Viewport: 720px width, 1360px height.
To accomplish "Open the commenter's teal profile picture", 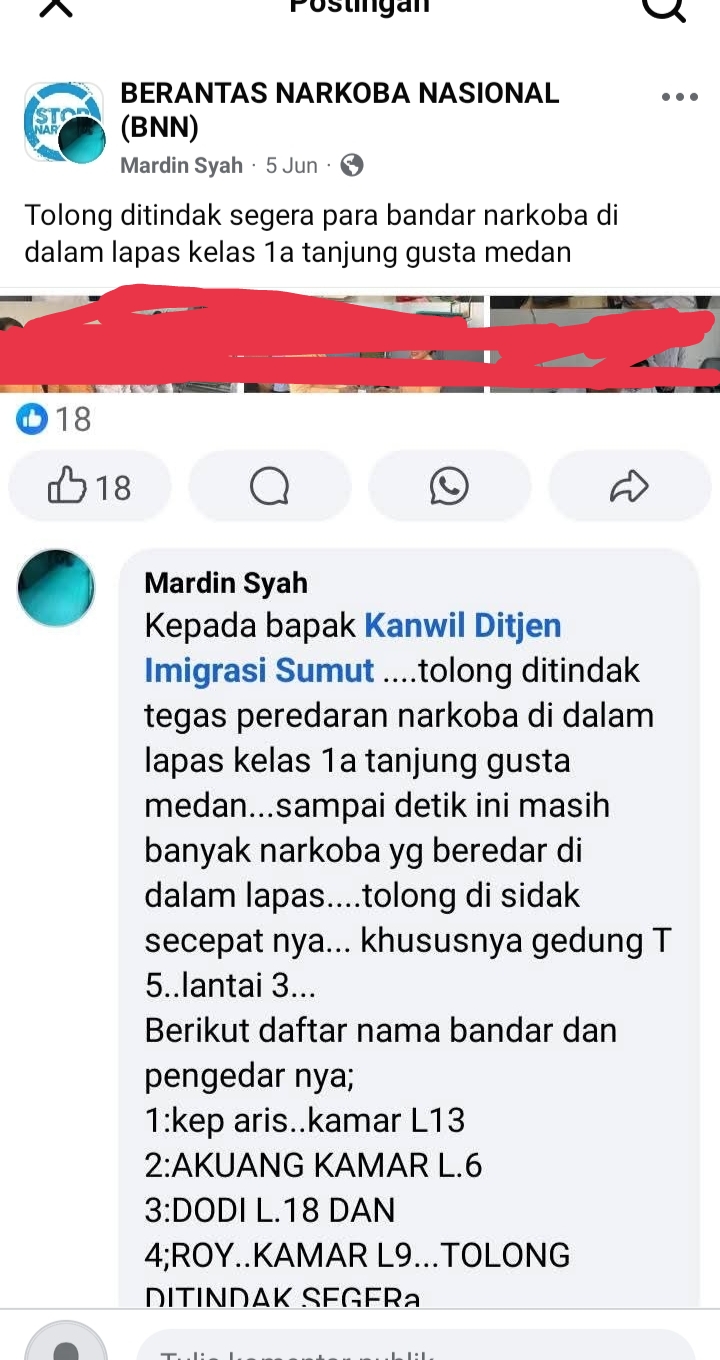I will click(56, 587).
